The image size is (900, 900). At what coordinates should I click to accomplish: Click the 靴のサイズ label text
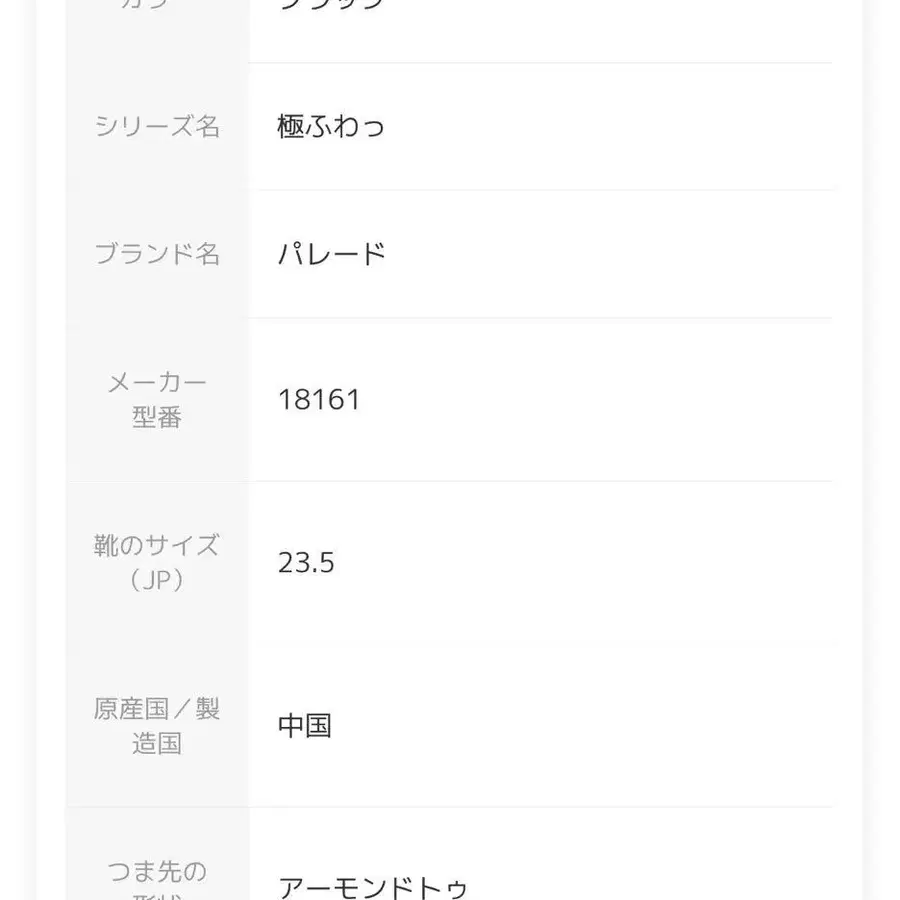[x=157, y=545]
